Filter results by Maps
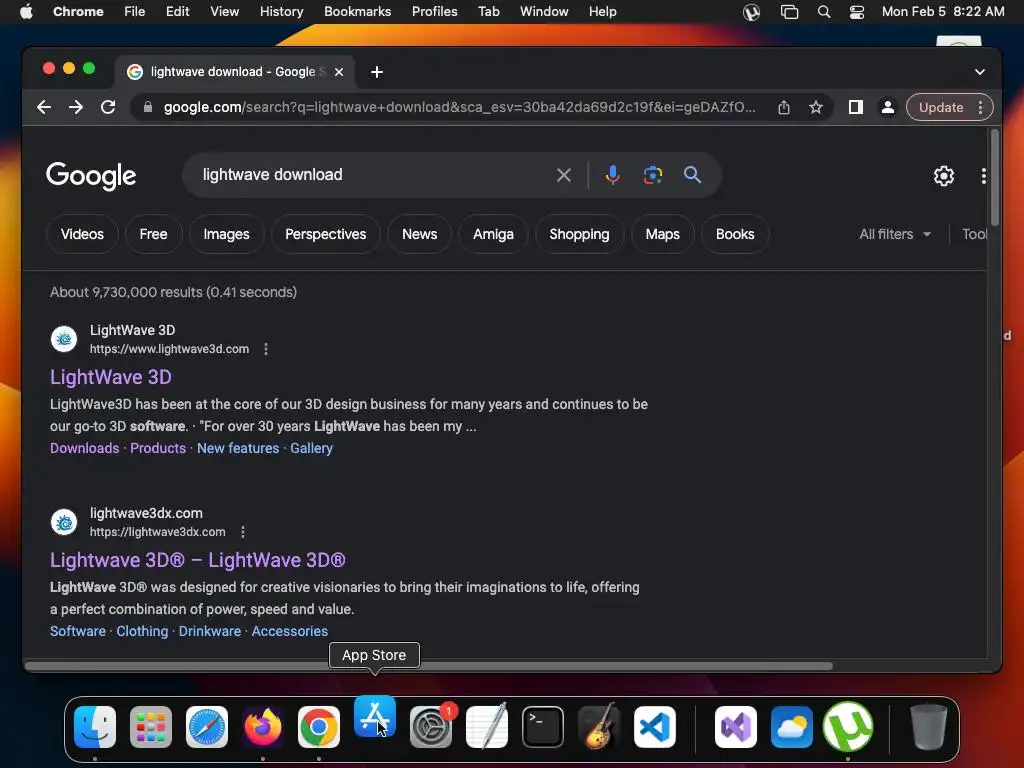Image resolution: width=1024 pixels, height=768 pixels. pyautogui.click(x=663, y=234)
